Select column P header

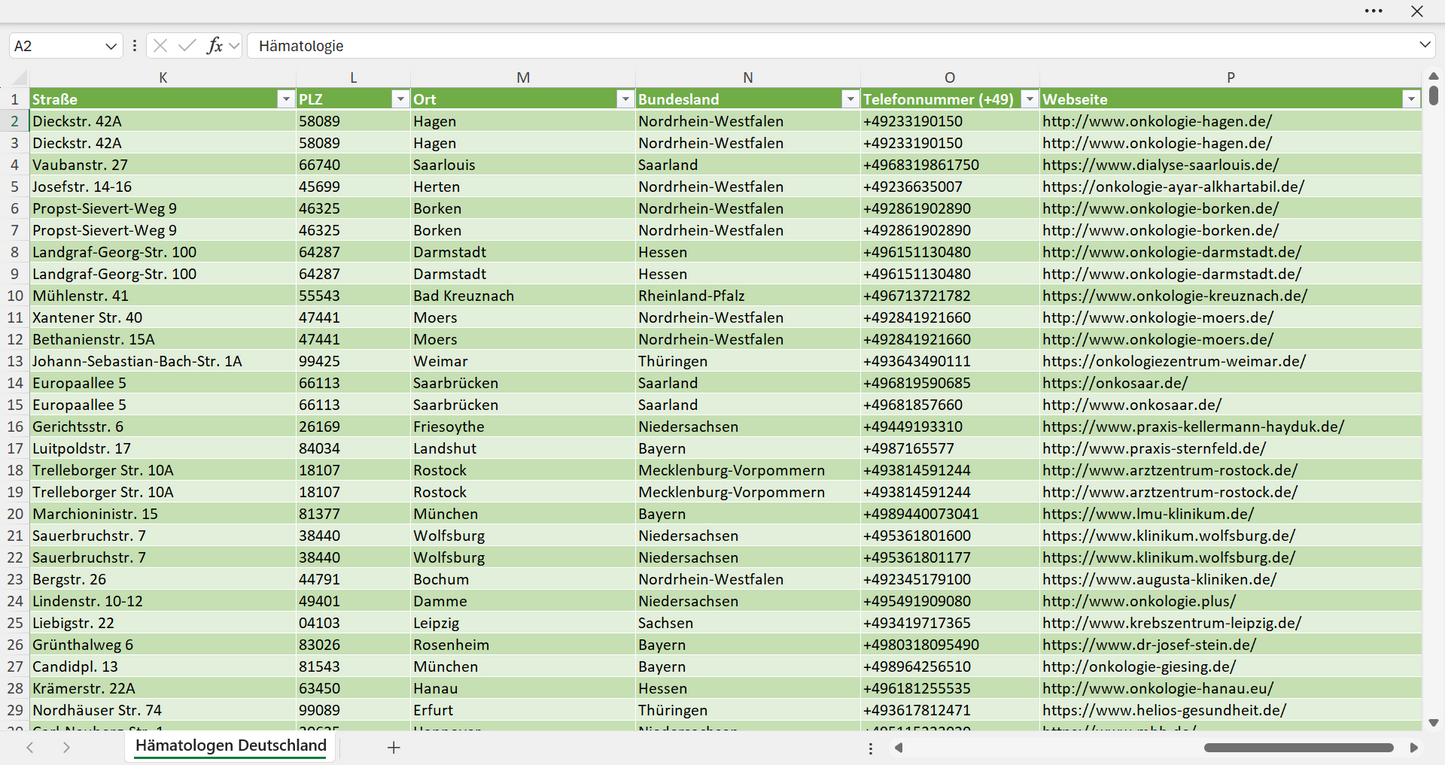click(x=1231, y=77)
